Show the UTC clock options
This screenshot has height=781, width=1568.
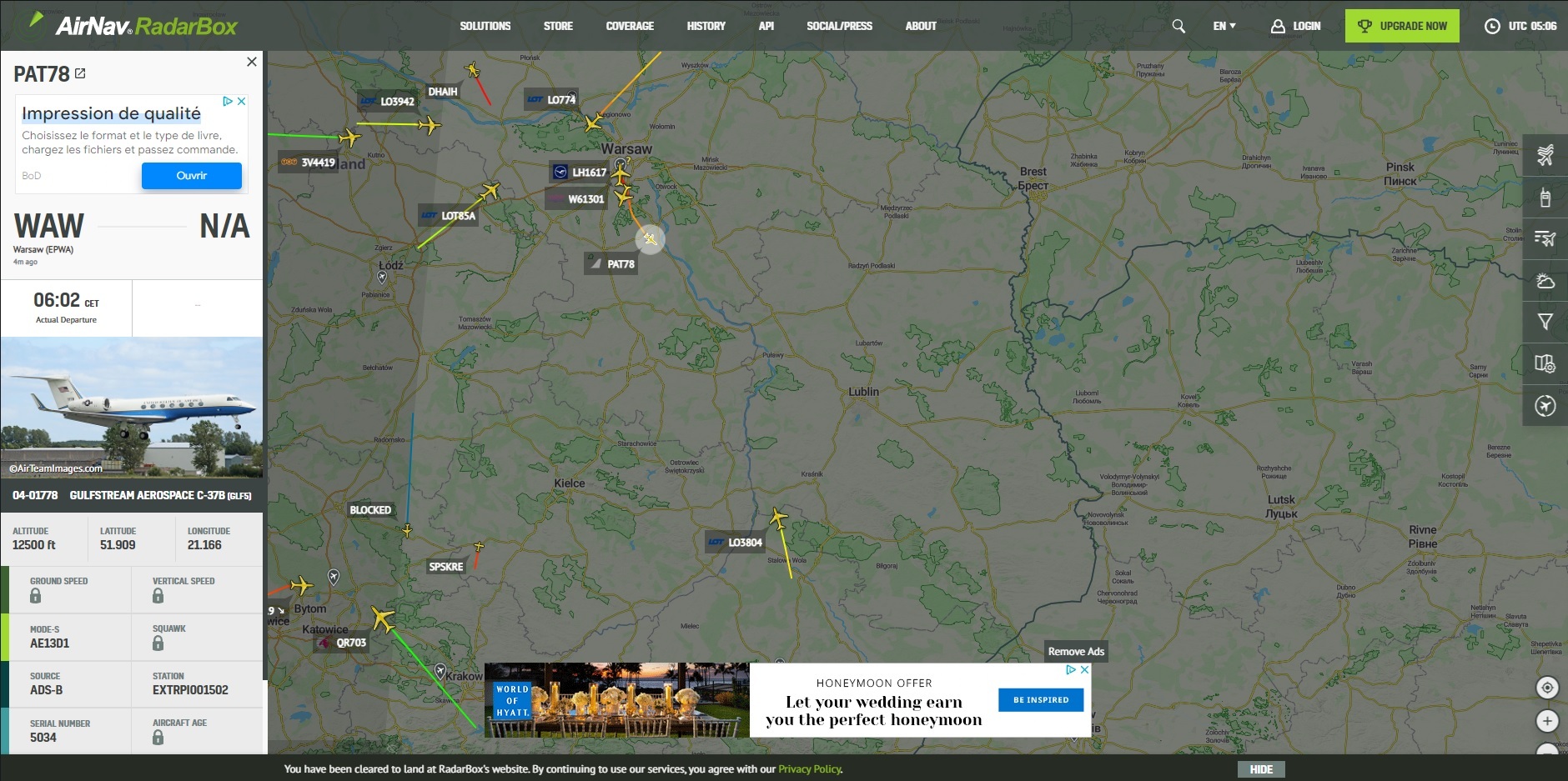[1520, 26]
